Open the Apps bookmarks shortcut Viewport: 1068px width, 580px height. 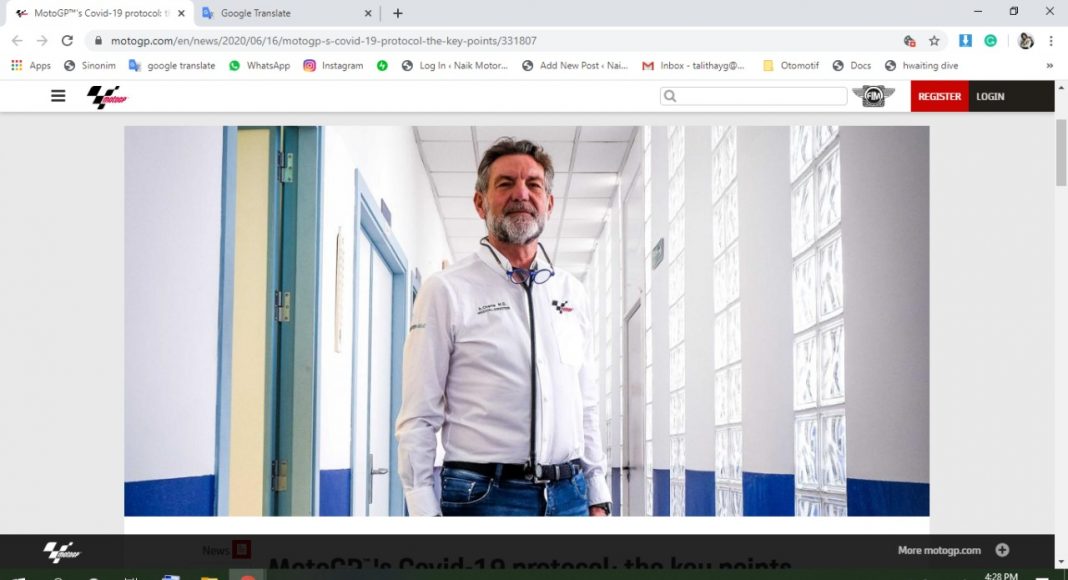pos(31,66)
